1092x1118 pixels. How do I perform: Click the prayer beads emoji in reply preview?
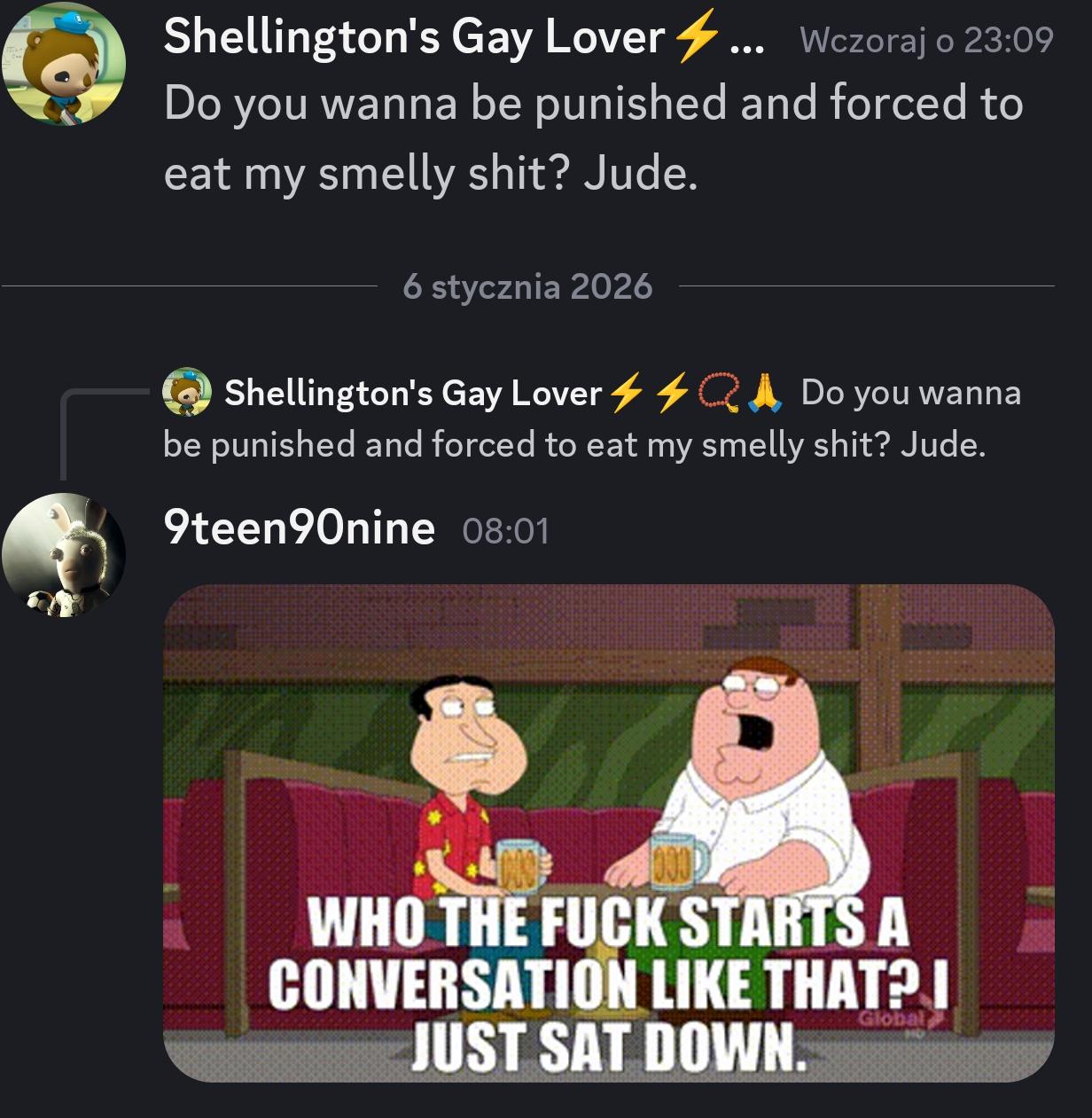click(x=720, y=394)
